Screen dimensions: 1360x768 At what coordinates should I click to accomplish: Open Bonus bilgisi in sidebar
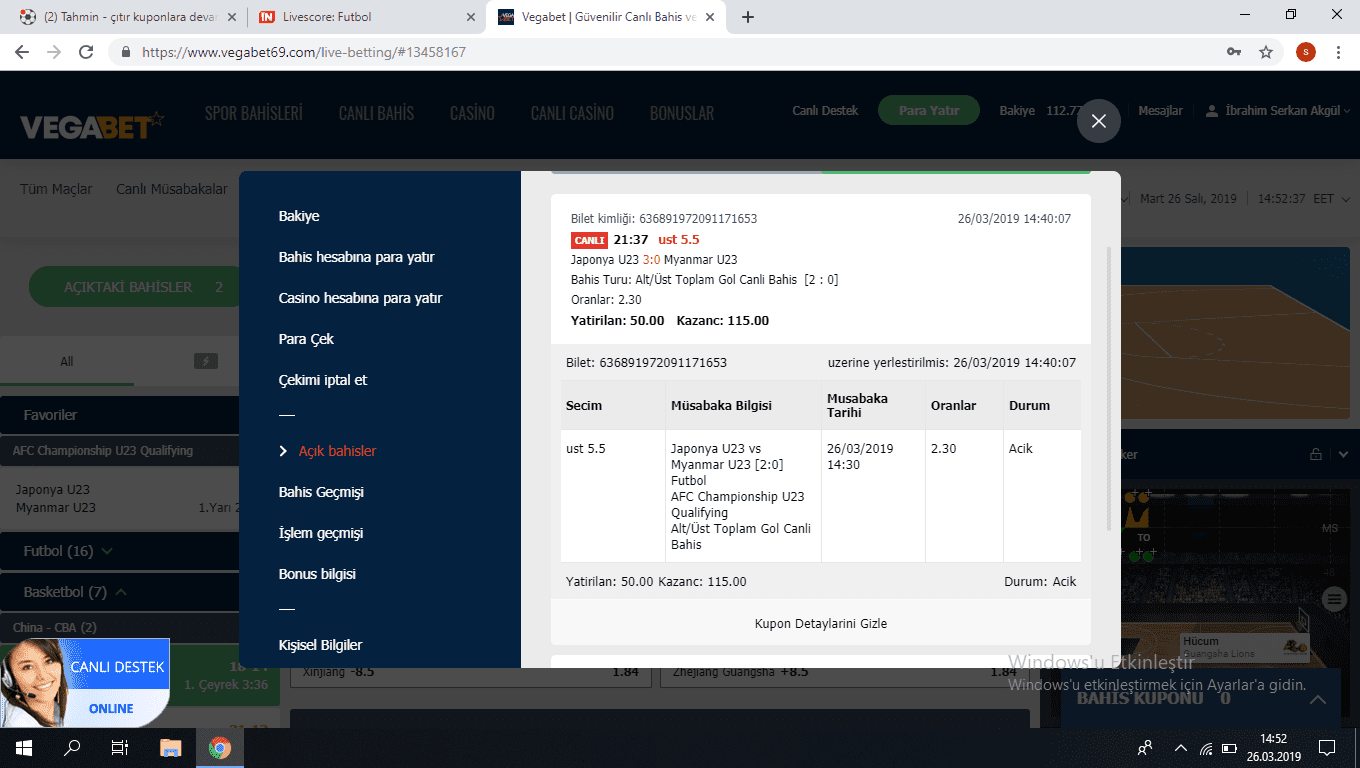[x=317, y=574]
